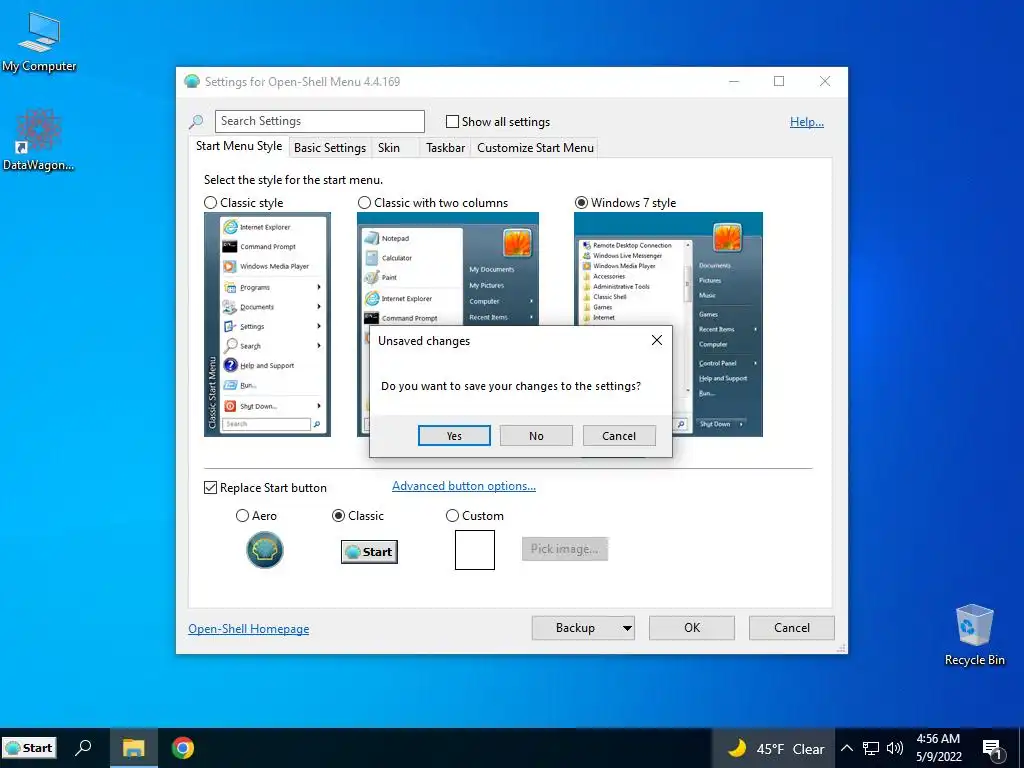The height and width of the screenshot is (768, 1024).
Task: Open the Customize Start Menu tab
Action: (x=536, y=148)
